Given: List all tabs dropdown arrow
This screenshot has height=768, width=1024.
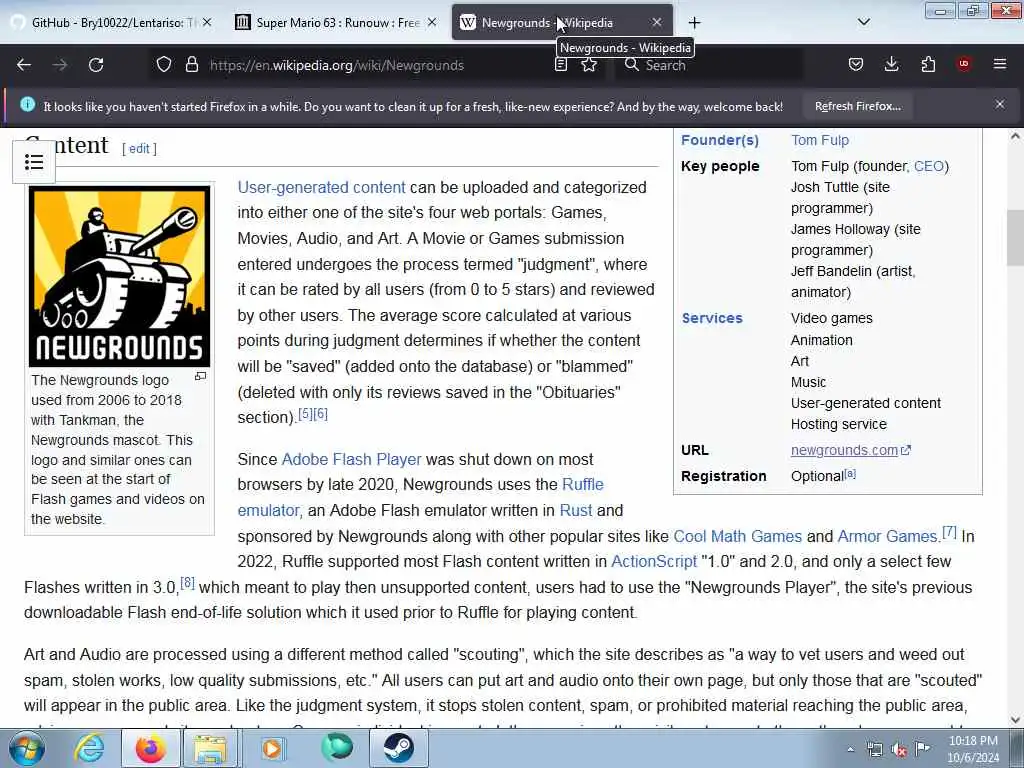Looking at the screenshot, I should tap(863, 22).
